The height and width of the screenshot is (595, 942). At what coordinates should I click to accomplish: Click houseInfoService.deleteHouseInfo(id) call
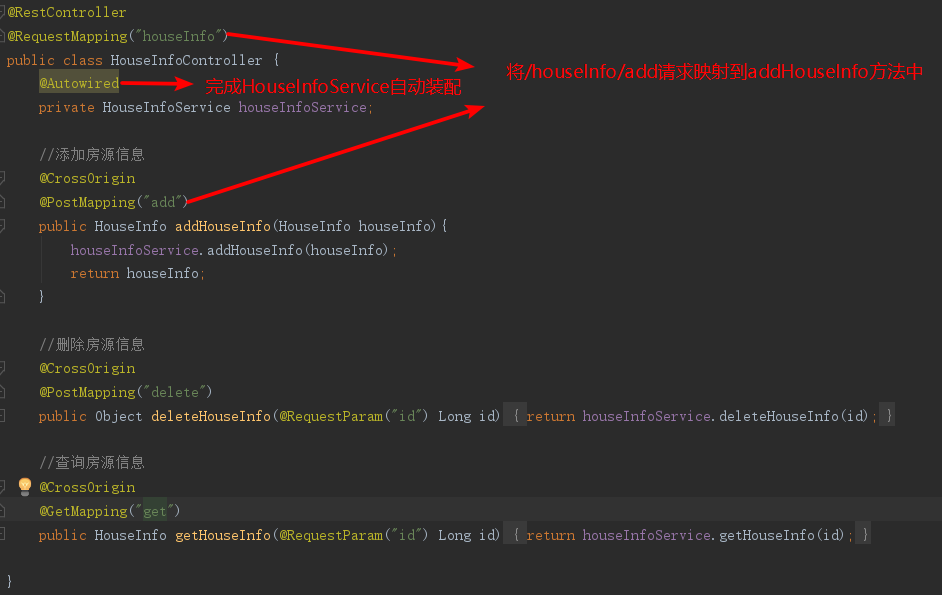(726, 416)
